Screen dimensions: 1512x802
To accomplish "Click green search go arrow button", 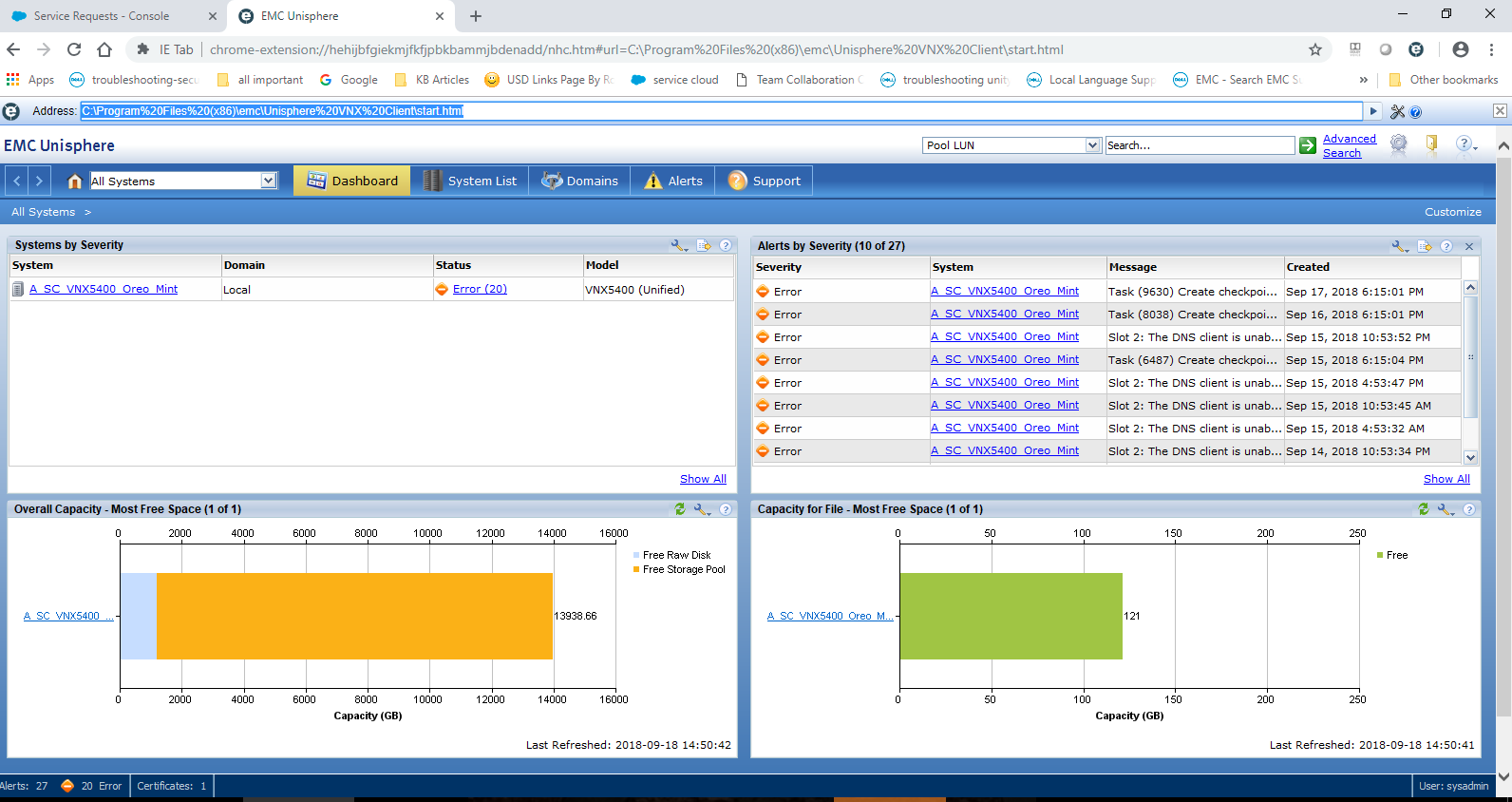I will [x=1308, y=145].
